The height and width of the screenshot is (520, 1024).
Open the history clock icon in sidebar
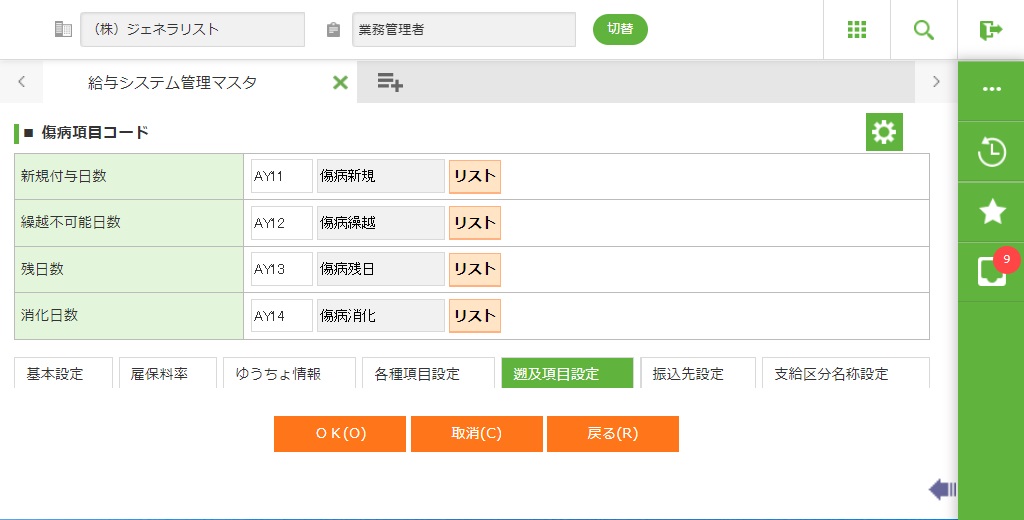click(991, 152)
